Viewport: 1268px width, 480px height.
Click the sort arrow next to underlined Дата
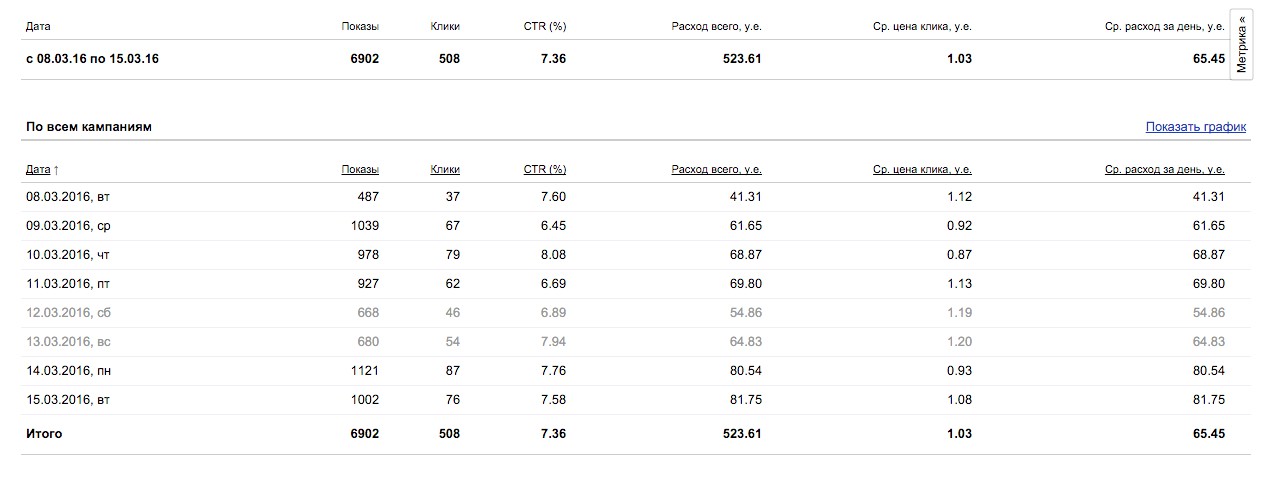[x=56, y=170]
